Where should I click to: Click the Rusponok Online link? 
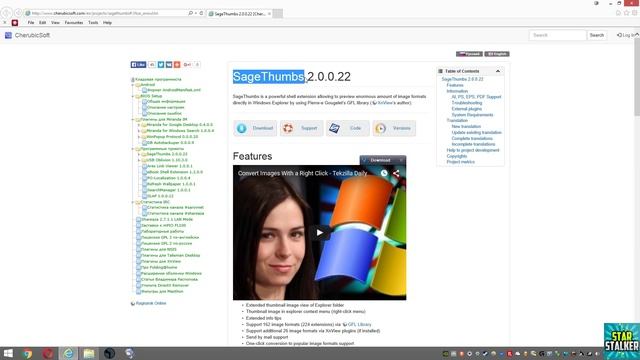[x=151, y=303]
